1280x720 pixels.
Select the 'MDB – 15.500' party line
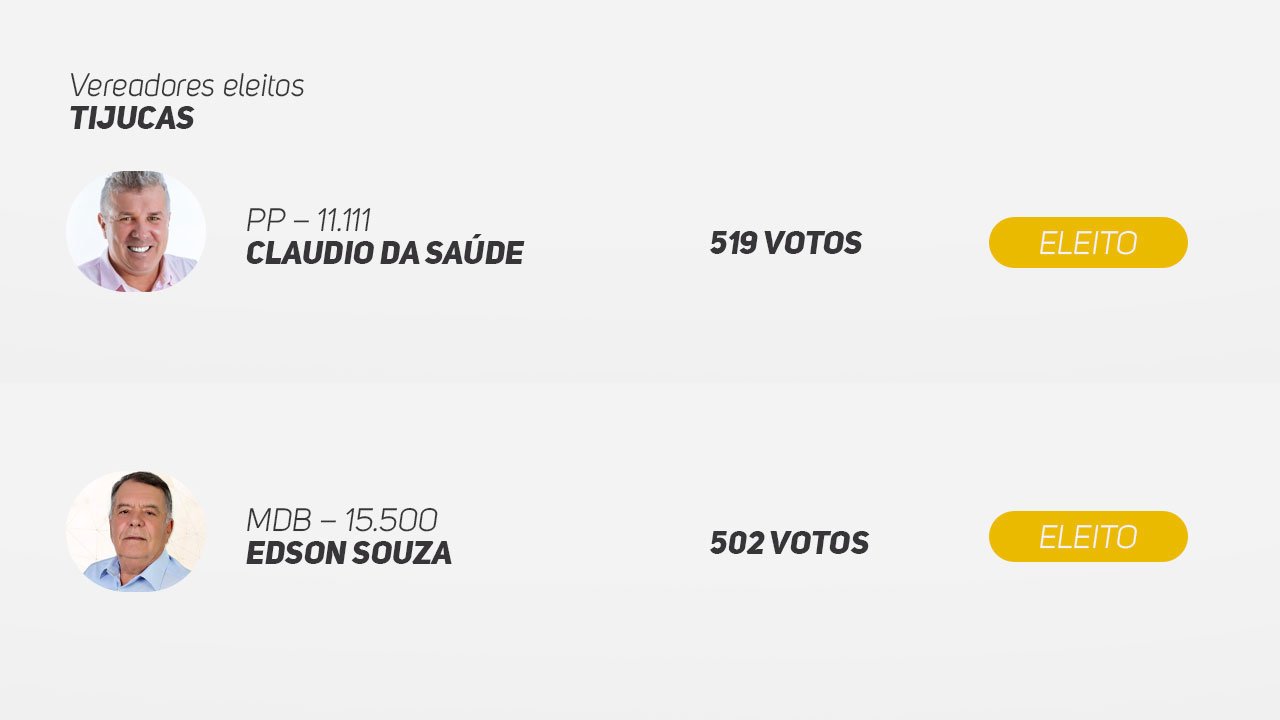342,520
